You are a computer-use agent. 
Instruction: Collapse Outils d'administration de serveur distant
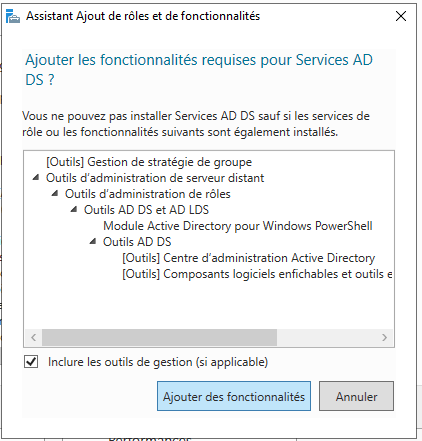(36, 177)
